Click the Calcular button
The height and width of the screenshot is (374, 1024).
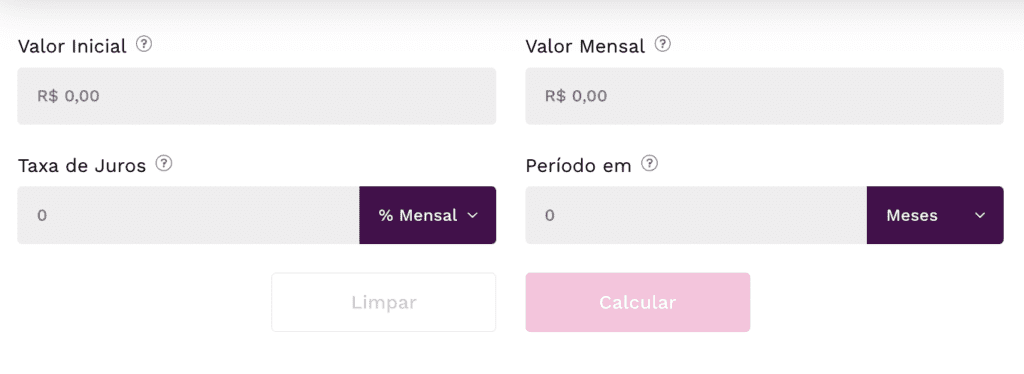pos(637,302)
